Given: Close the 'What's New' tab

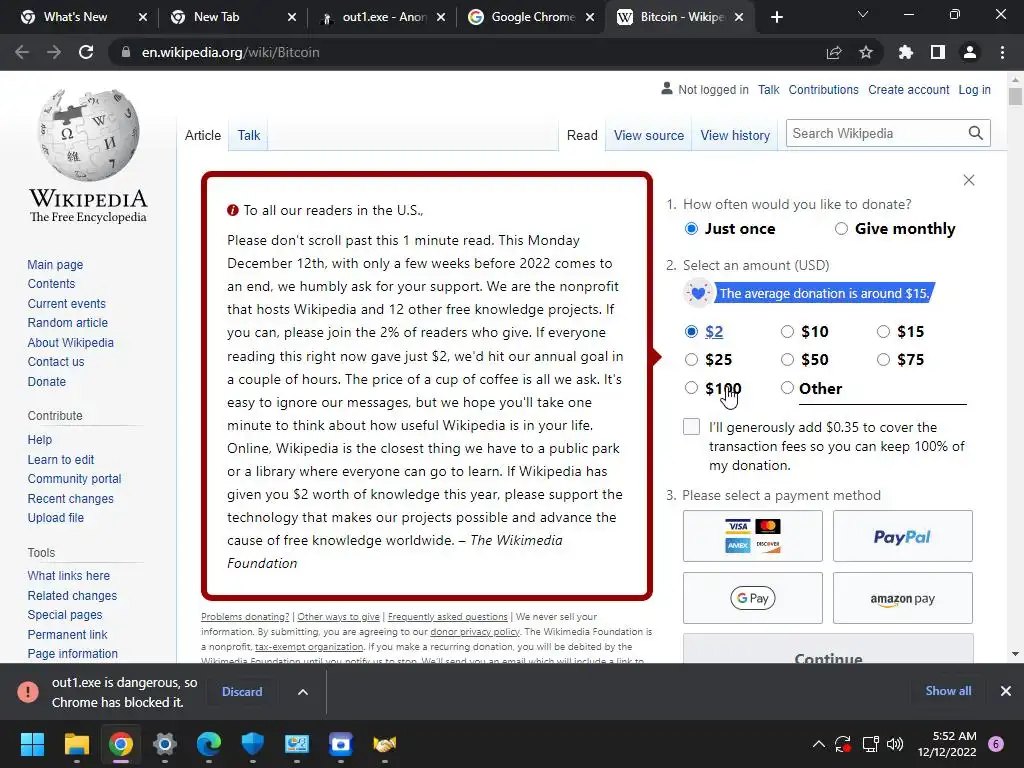Looking at the screenshot, I should (x=142, y=17).
